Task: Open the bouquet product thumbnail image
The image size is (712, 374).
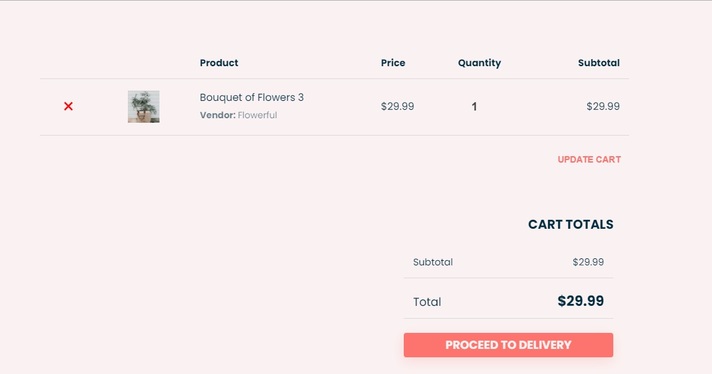Action: pos(143,107)
